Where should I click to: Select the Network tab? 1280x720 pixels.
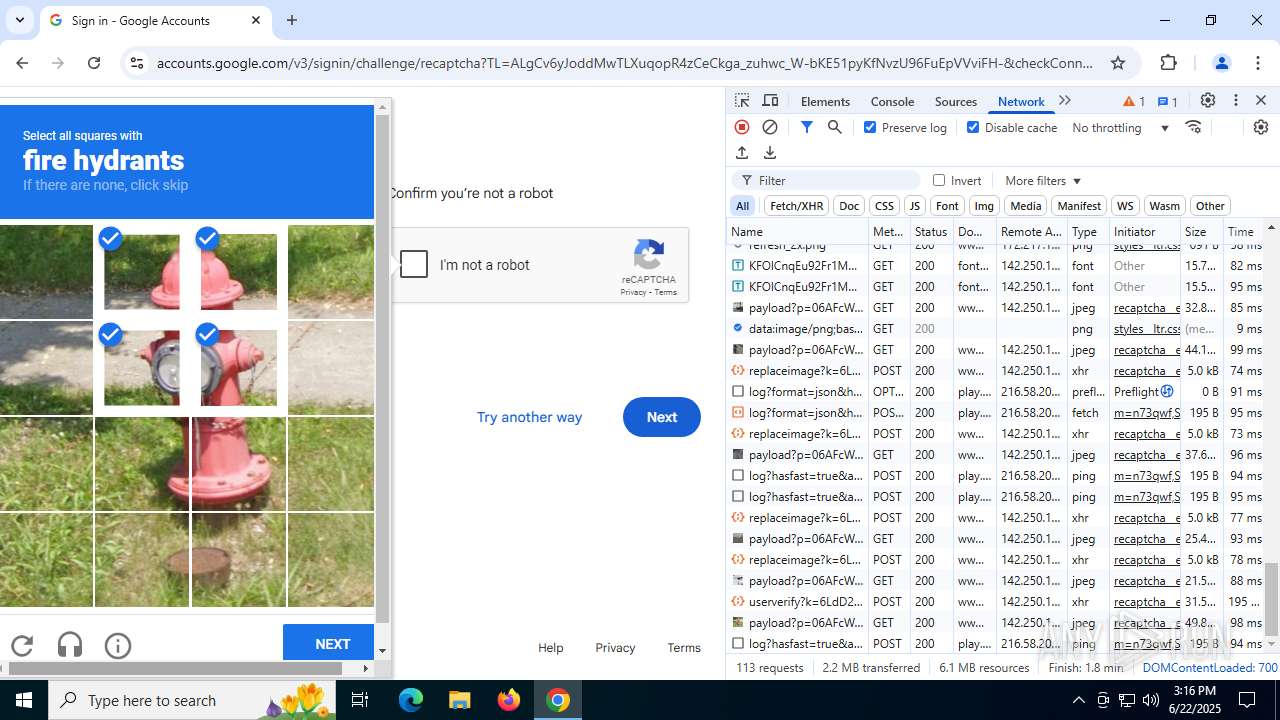pyautogui.click(x=1021, y=101)
